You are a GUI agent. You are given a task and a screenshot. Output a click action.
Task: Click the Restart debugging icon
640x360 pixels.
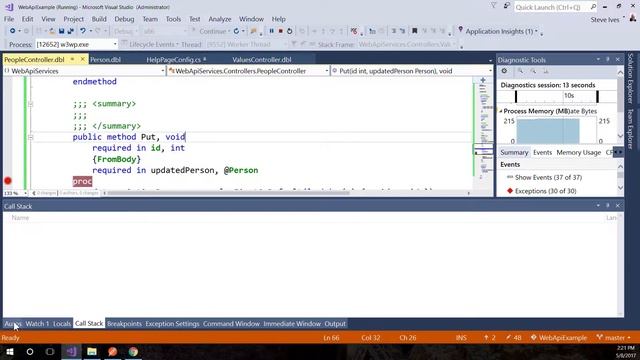pos(289,31)
